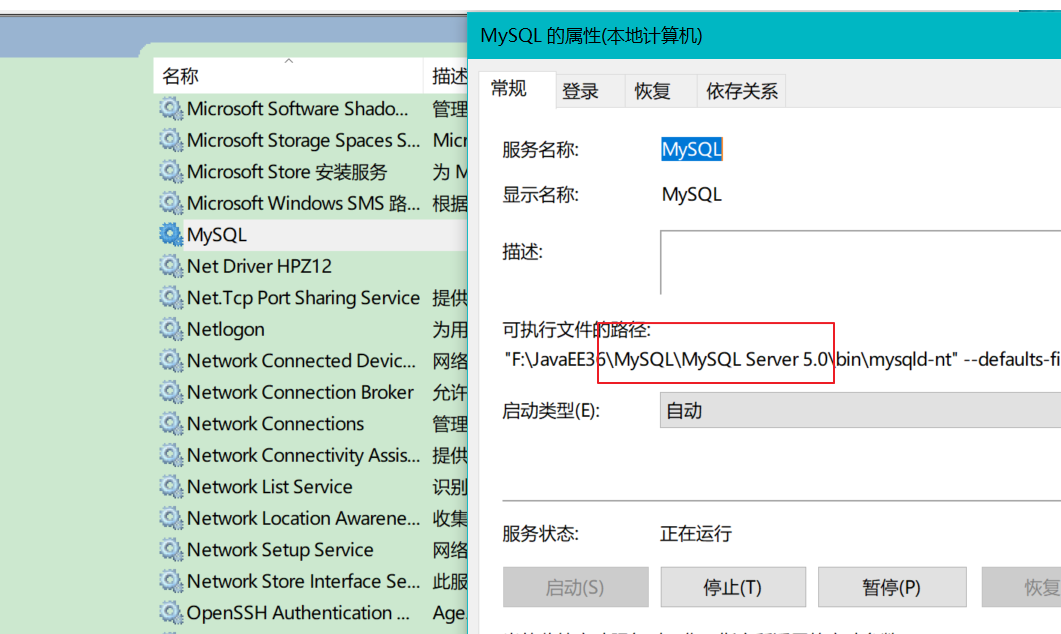1061x634 pixels.
Task: Switch to the 常规 tab
Action: tap(517, 89)
